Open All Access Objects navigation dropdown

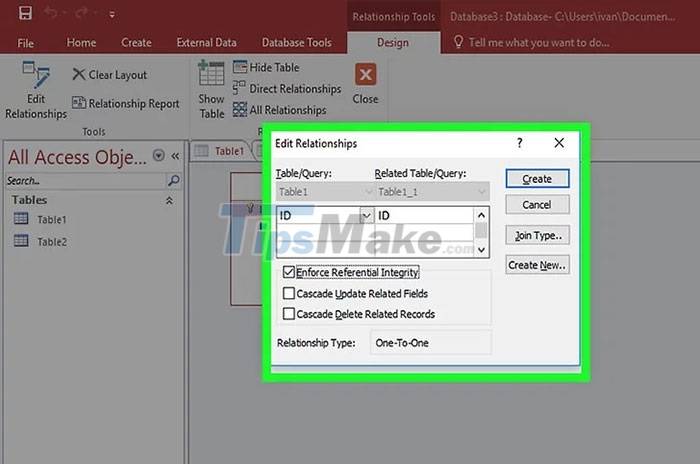(158, 155)
